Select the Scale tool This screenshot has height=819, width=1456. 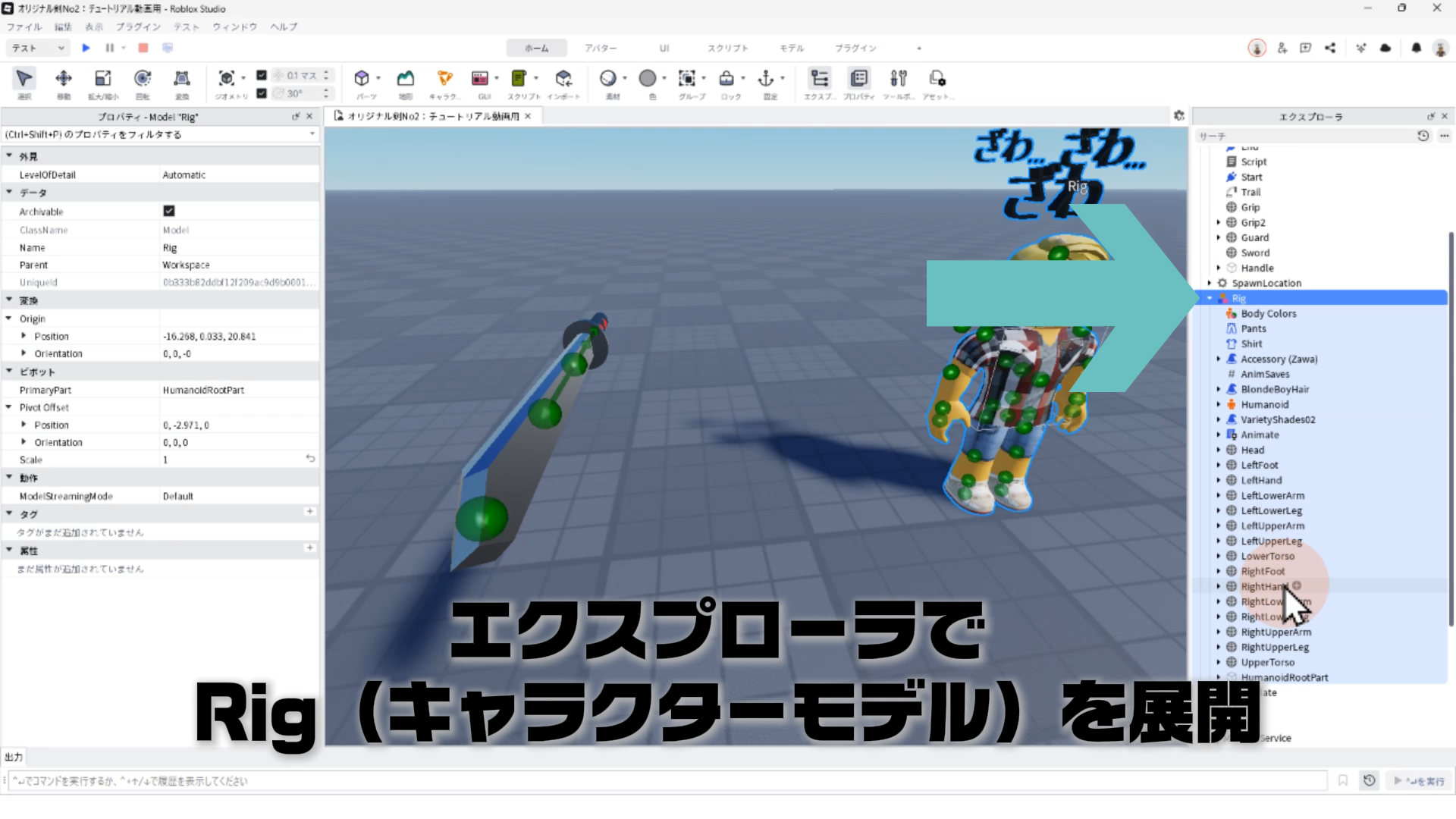(x=102, y=78)
